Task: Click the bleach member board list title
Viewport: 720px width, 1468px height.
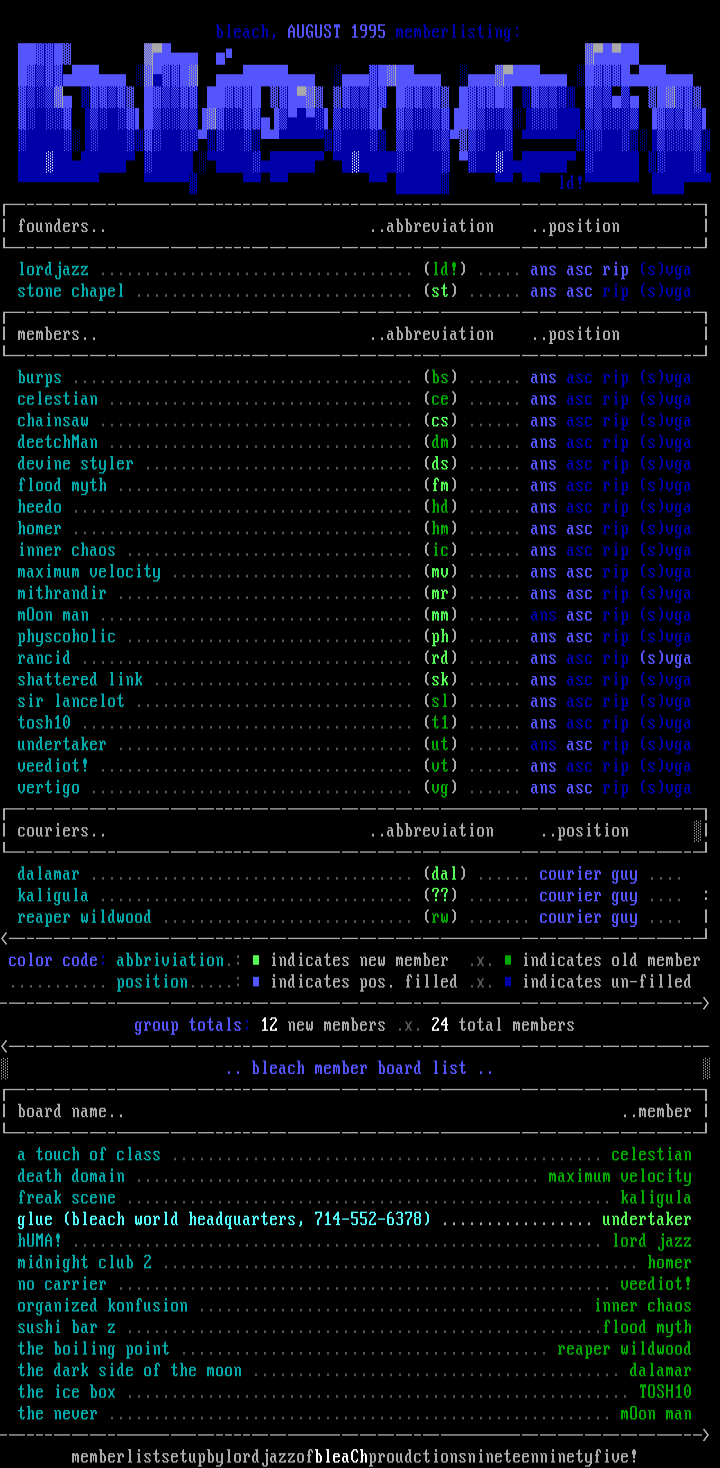Action: pos(359,1069)
